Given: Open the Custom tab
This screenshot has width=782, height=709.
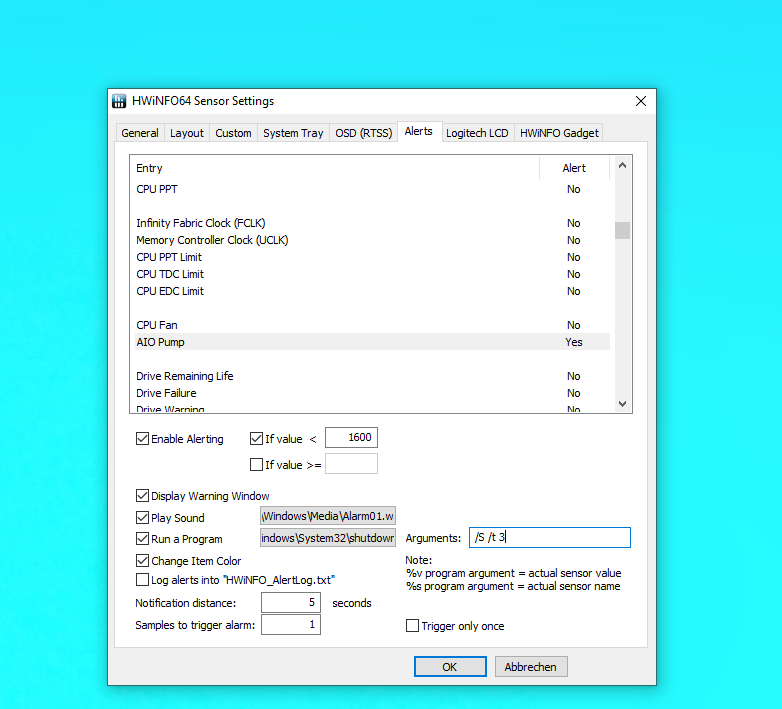Looking at the screenshot, I should pyautogui.click(x=233, y=133).
